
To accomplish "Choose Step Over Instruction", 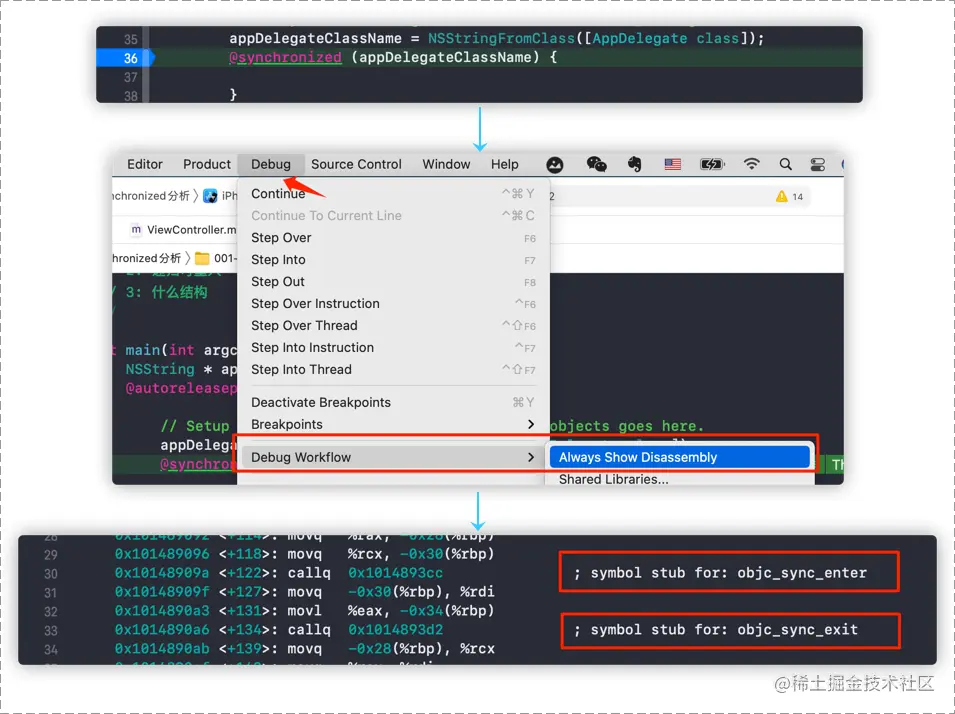I will point(393,303).
